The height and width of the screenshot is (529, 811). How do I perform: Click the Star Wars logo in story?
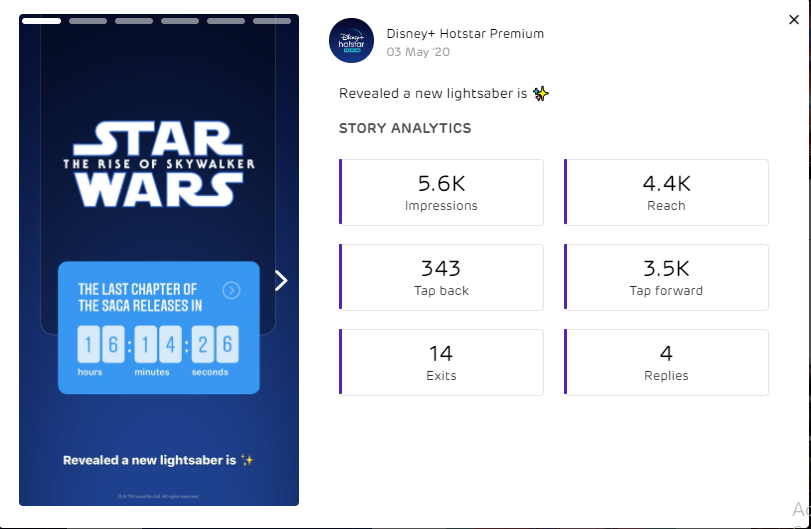pos(159,164)
